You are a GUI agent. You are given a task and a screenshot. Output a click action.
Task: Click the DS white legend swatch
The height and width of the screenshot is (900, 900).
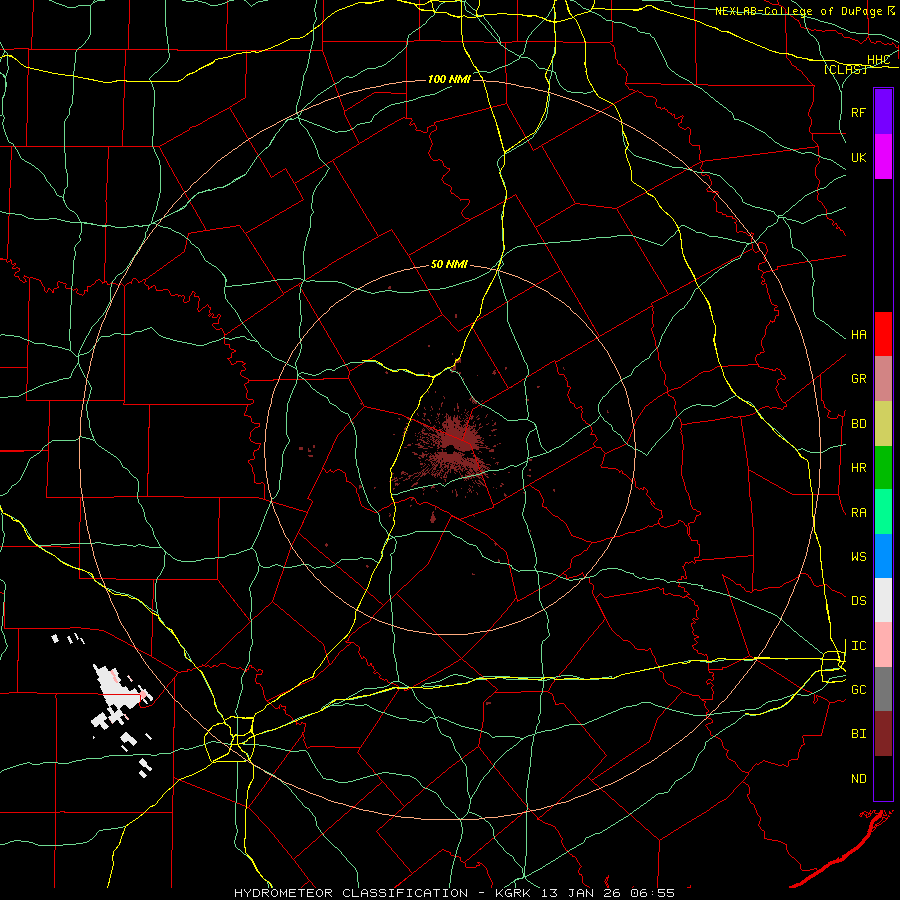[883, 600]
